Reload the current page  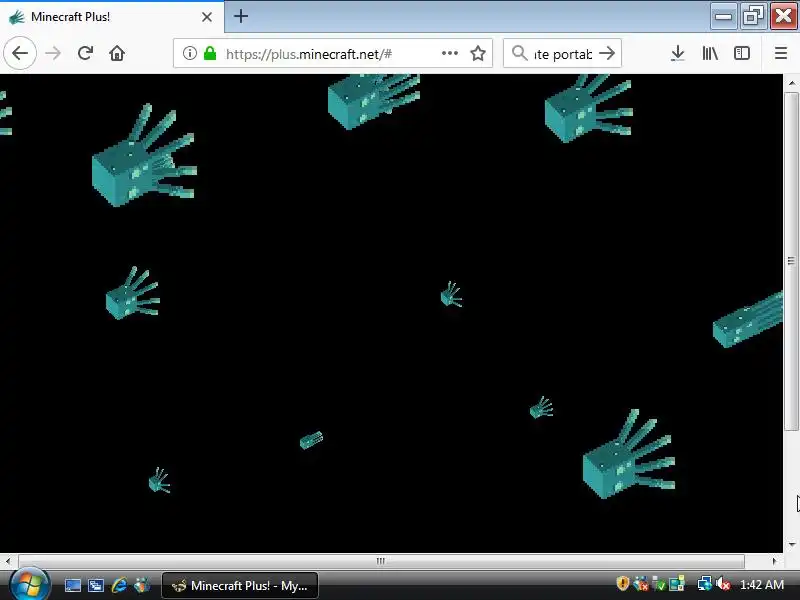click(85, 53)
